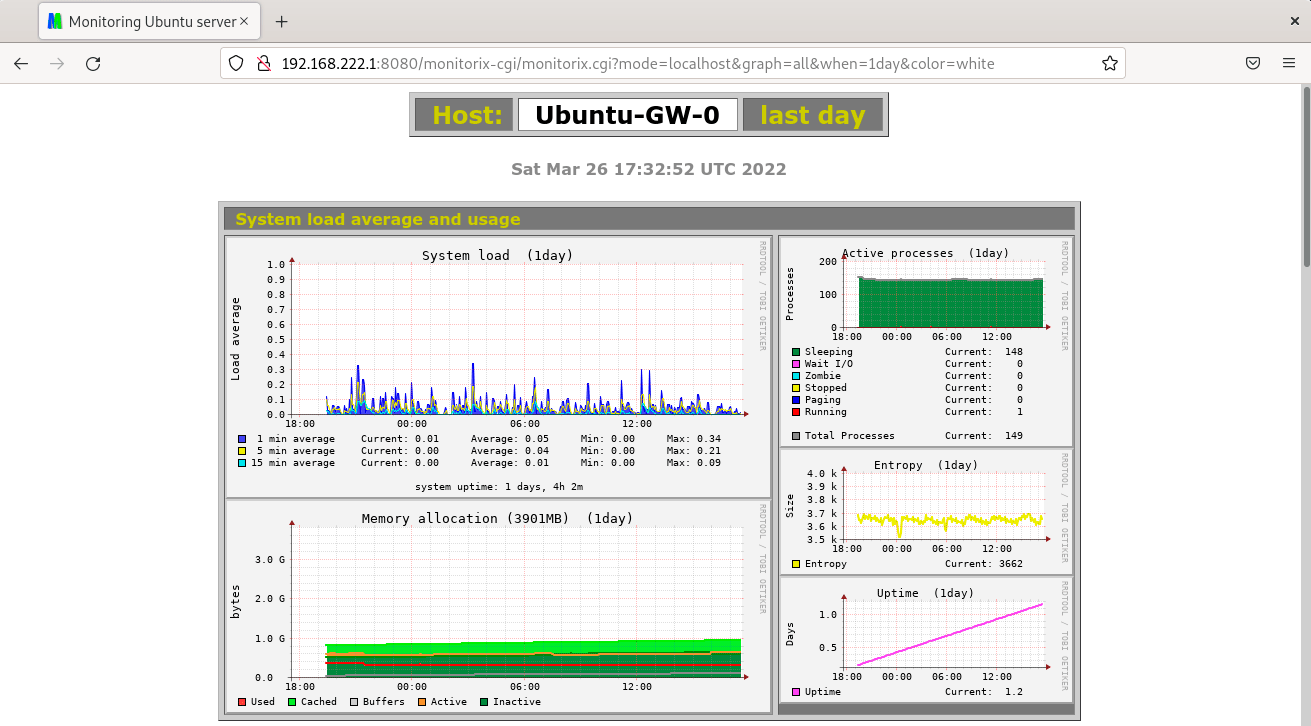This screenshot has width=1311, height=726.
Task: Open the Memory allocation graph
Action: [x=497, y=606]
